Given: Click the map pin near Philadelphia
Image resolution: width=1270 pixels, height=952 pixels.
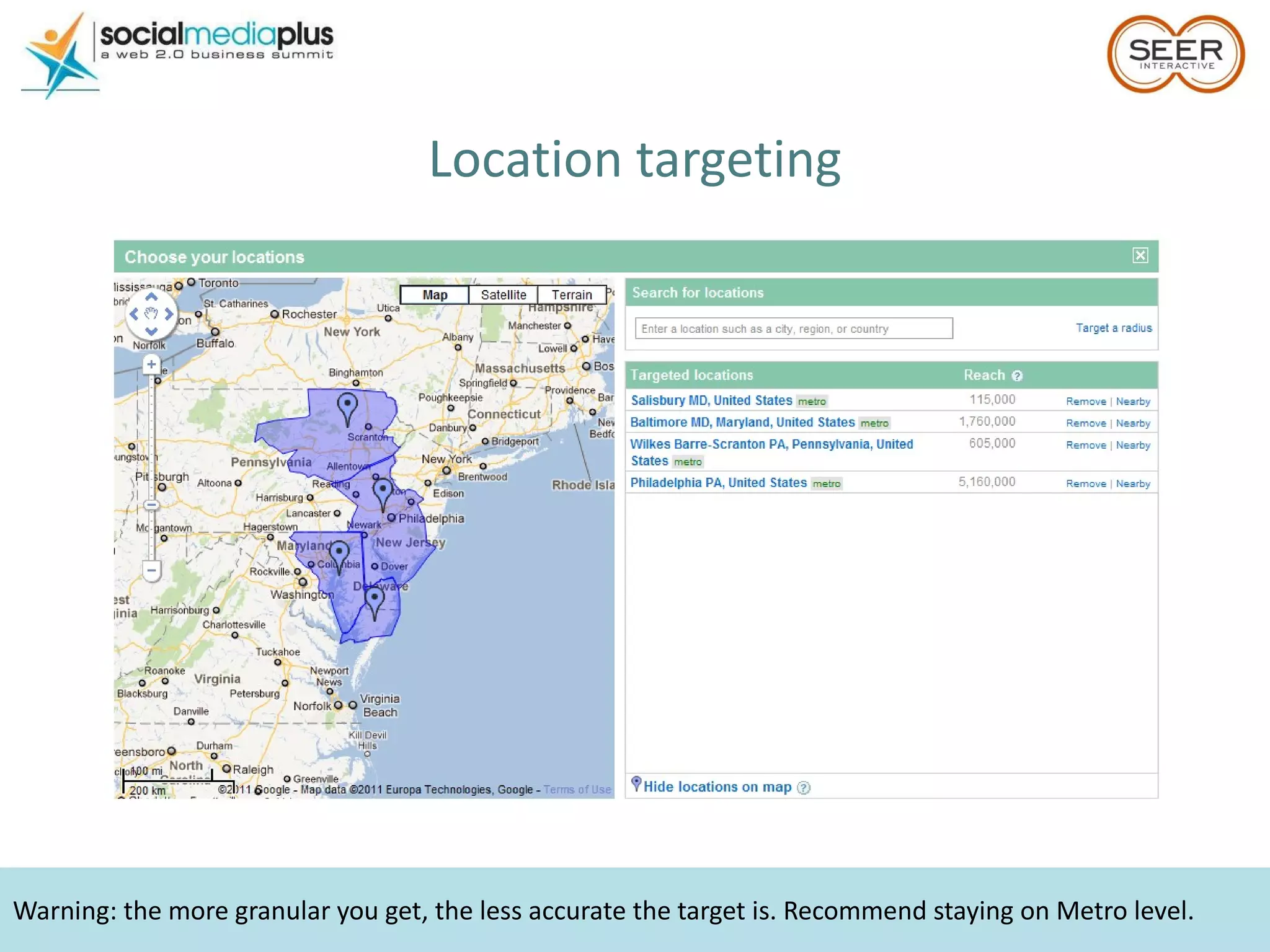Looking at the screenshot, I should click(383, 494).
